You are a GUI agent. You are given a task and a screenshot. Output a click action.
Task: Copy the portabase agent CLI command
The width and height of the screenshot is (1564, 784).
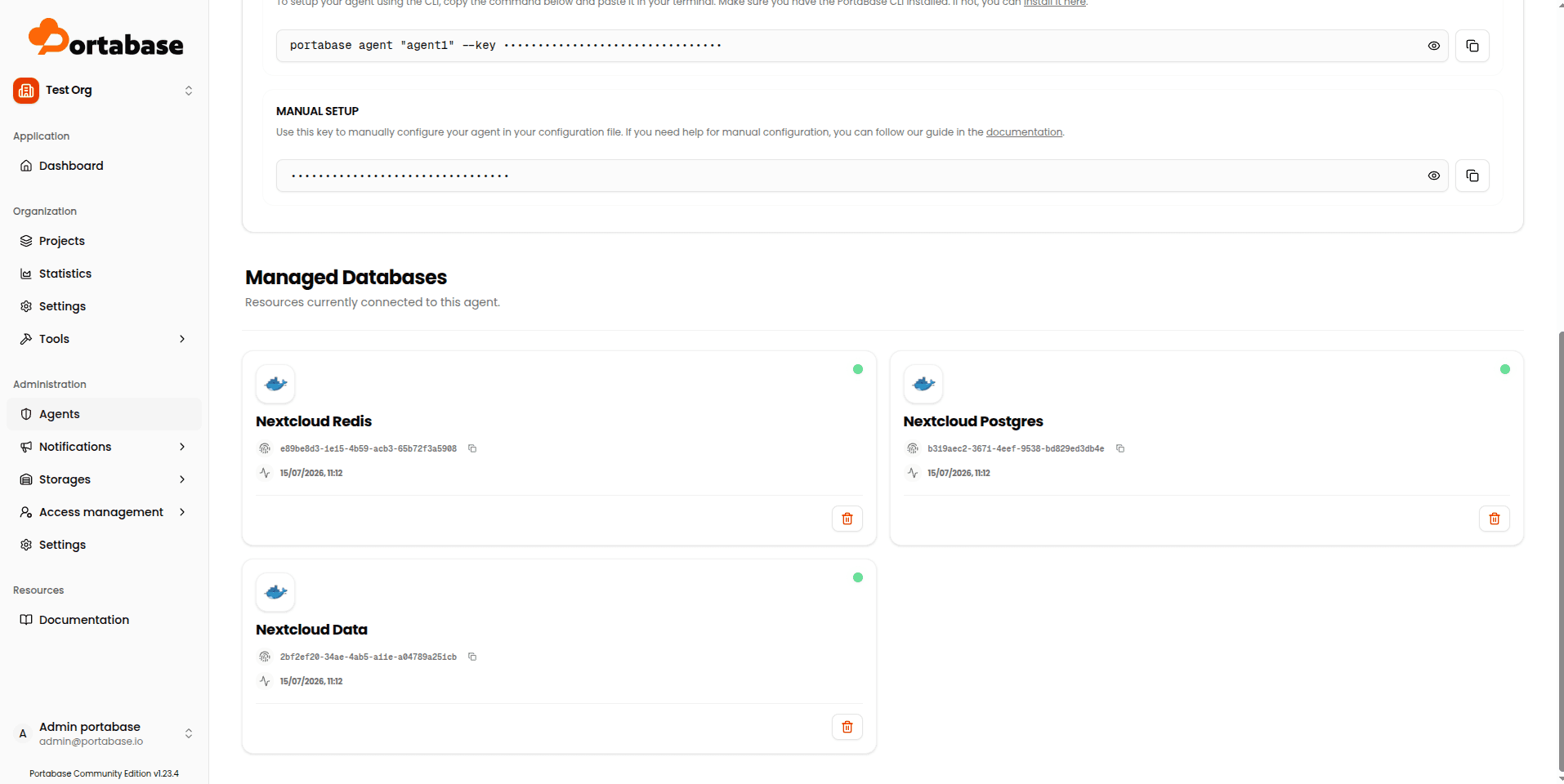pyautogui.click(x=1472, y=46)
